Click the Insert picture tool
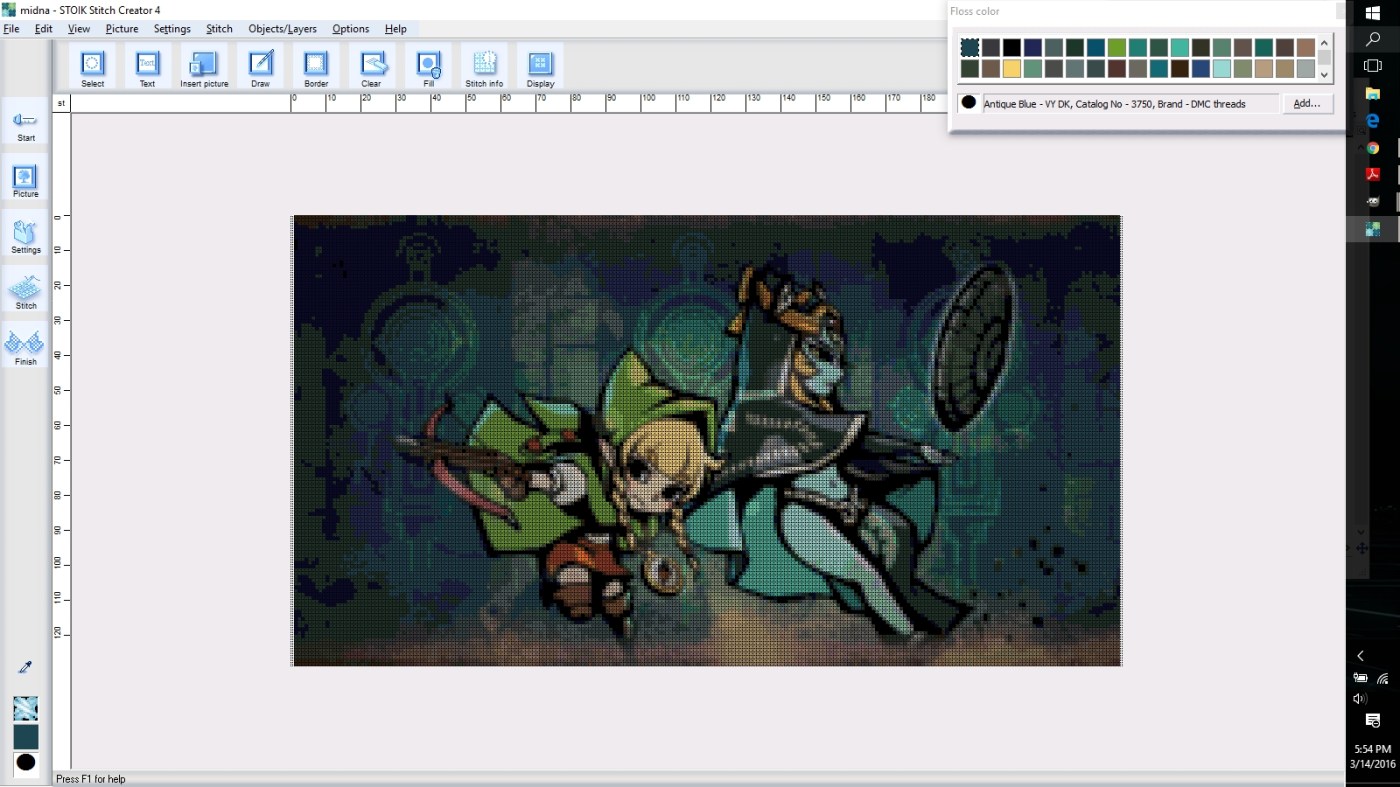Viewport: 1400px width, 787px height. (x=204, y=68)
